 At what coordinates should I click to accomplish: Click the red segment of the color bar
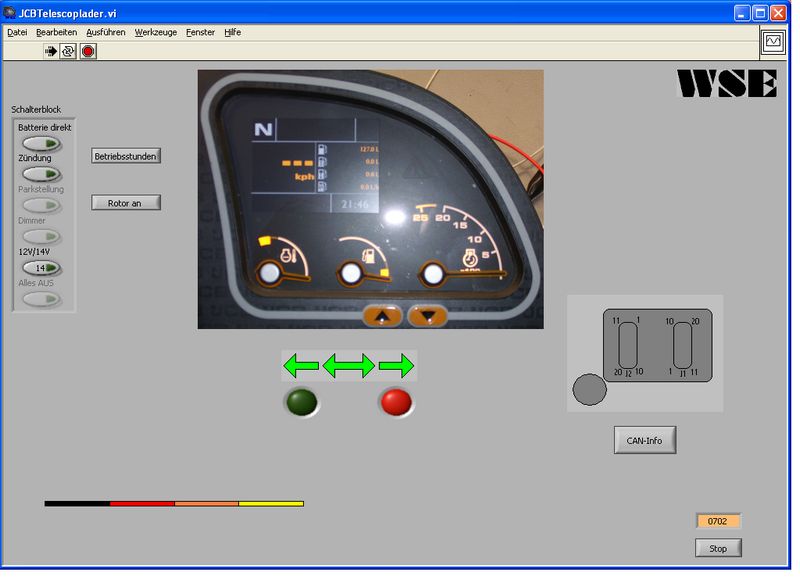click(142, 503)
